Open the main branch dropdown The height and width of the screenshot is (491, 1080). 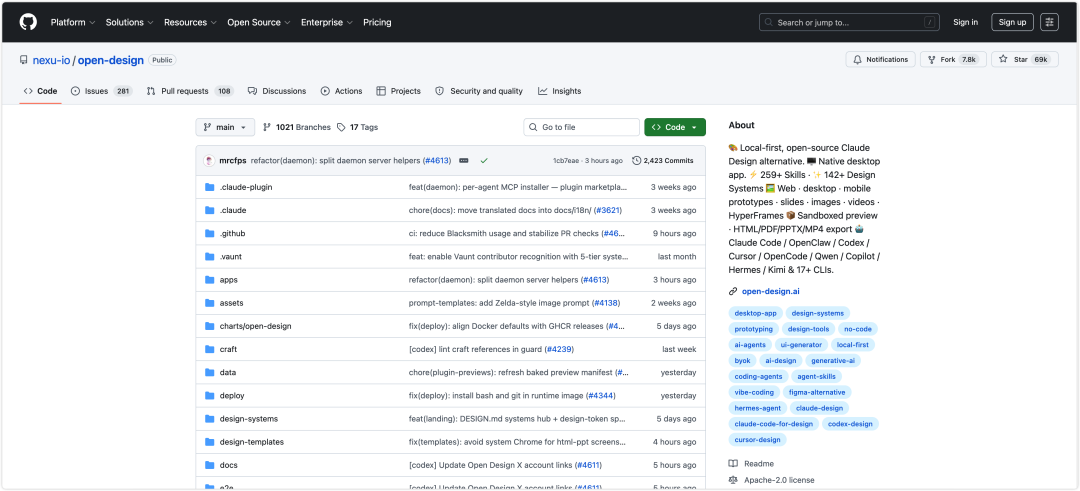click(x=225, y=127)
